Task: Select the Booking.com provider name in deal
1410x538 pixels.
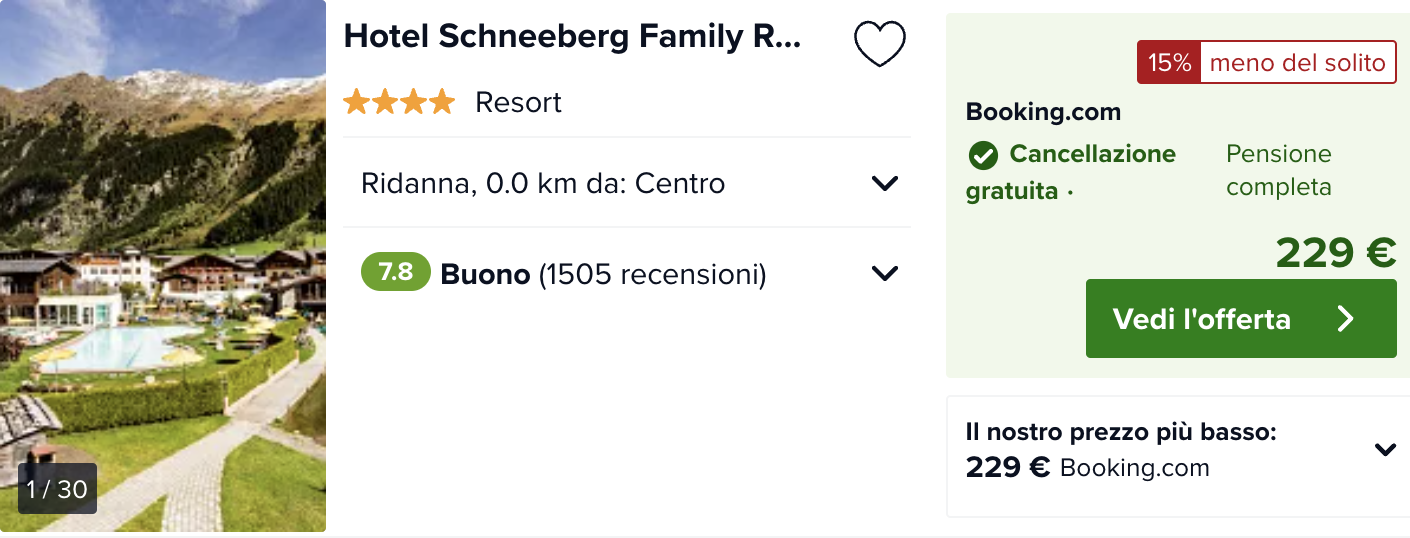Action: (1043, 112)
